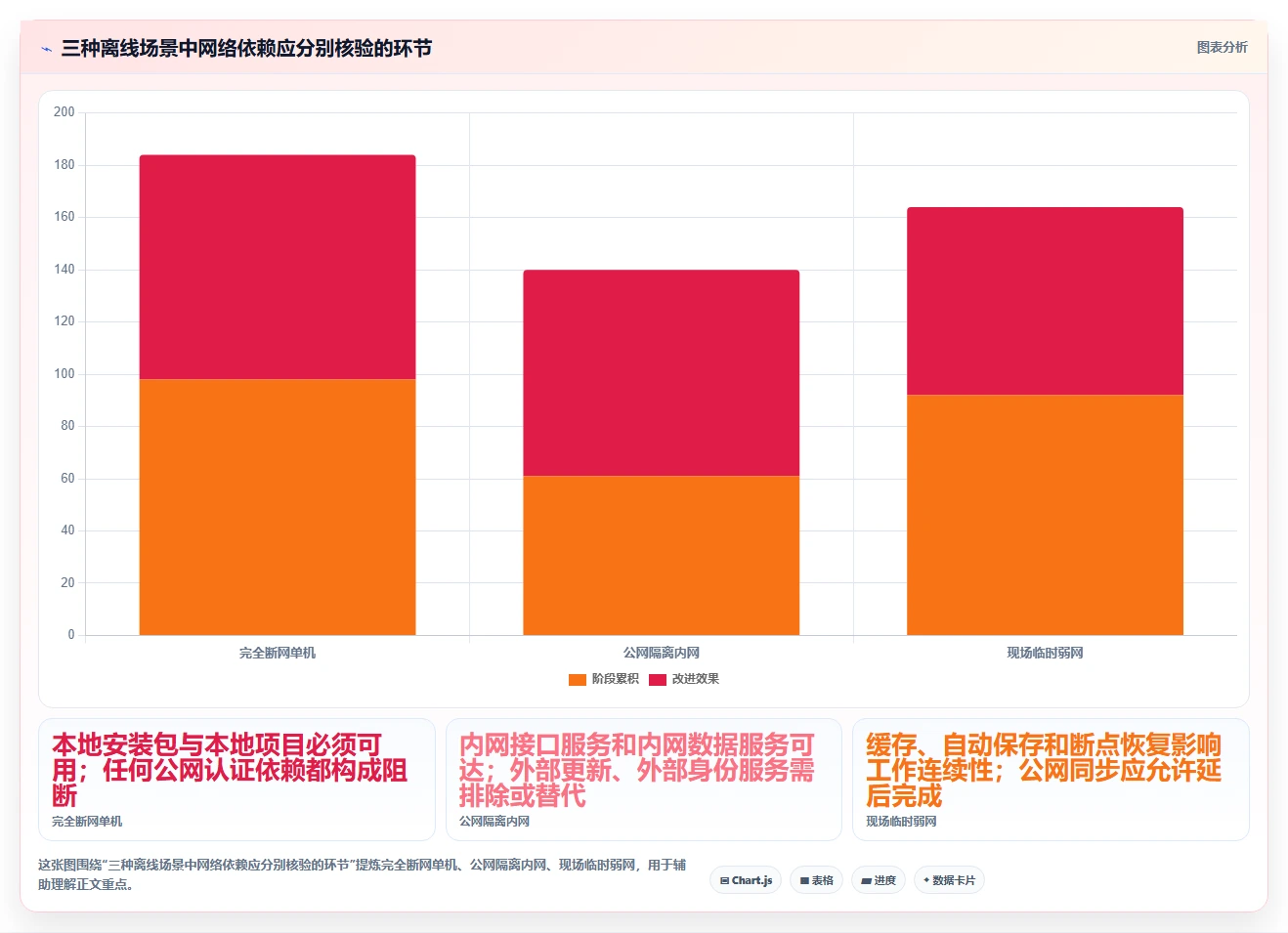Open the card about 缓存、自动保存和断点恢复
Image resolution: width=1288 pixels, height=933 pixels.
click(1051, 780)
